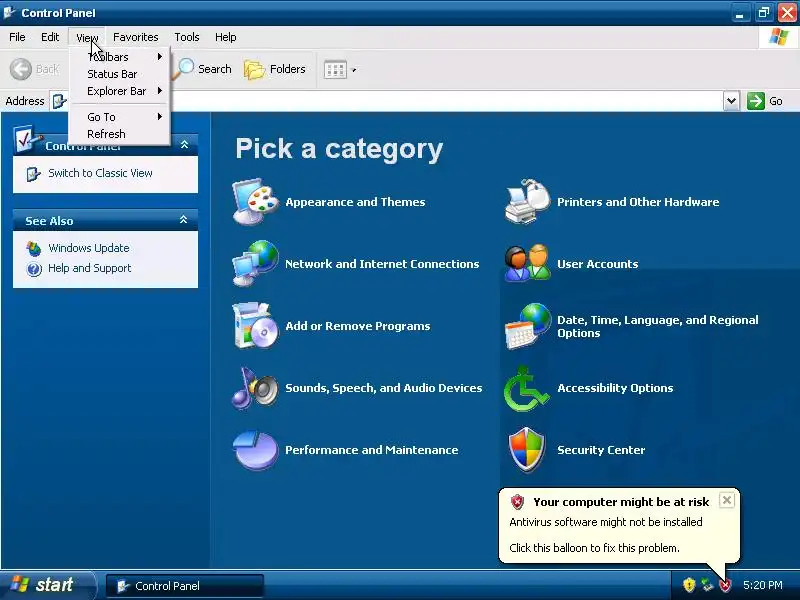
Task: Click the Switch to Classic View icon
Action: 33,174
